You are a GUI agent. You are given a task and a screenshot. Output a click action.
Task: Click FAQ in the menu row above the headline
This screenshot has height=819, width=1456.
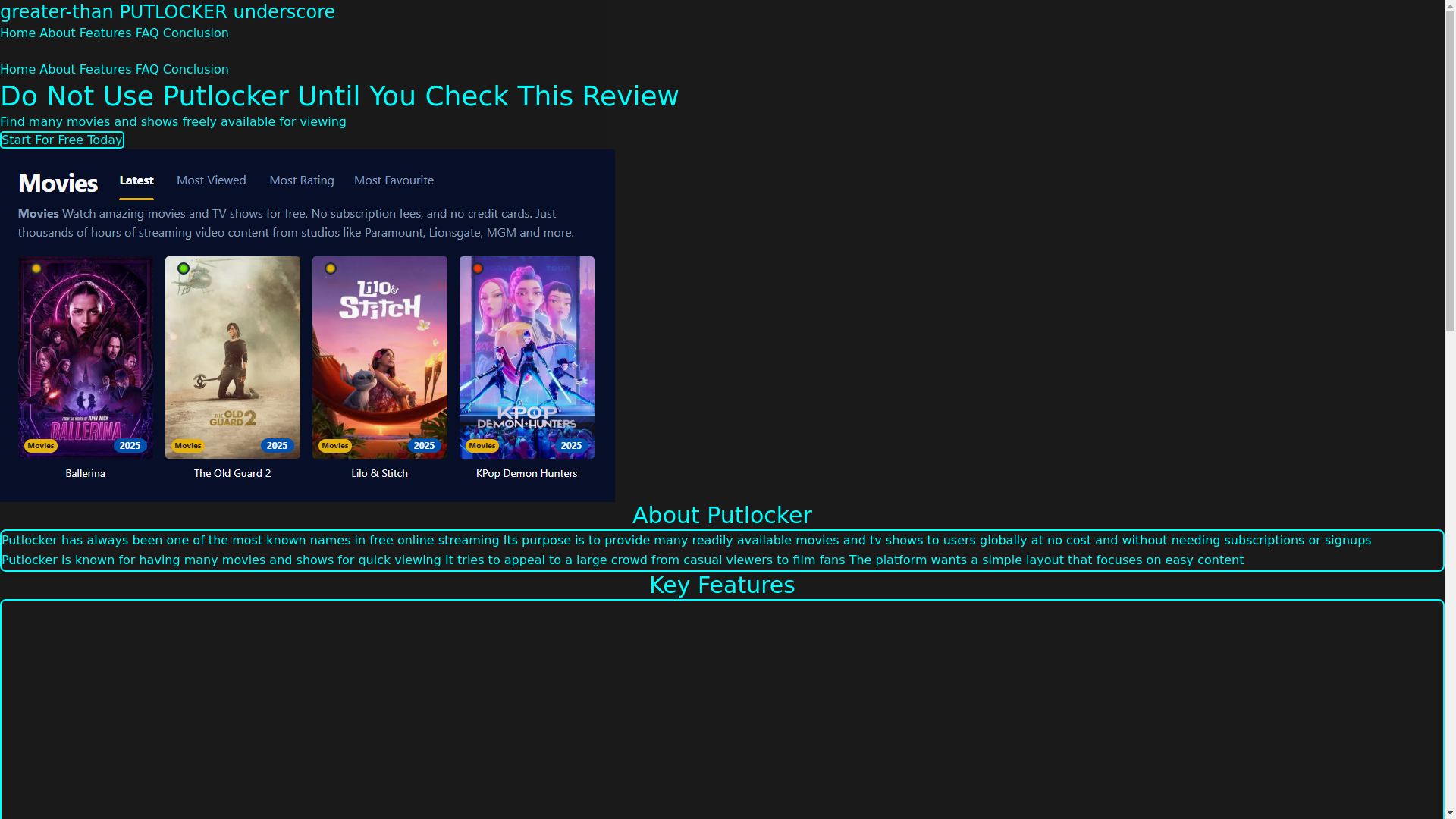(x=147, y=70)
